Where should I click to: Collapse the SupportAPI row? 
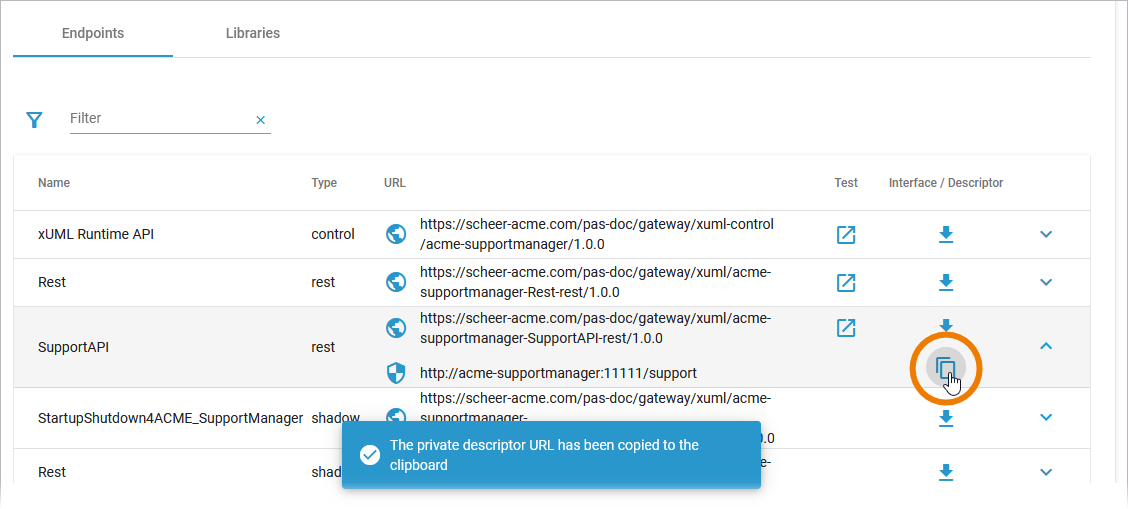pyautogui.click(x=1046, y=347)
